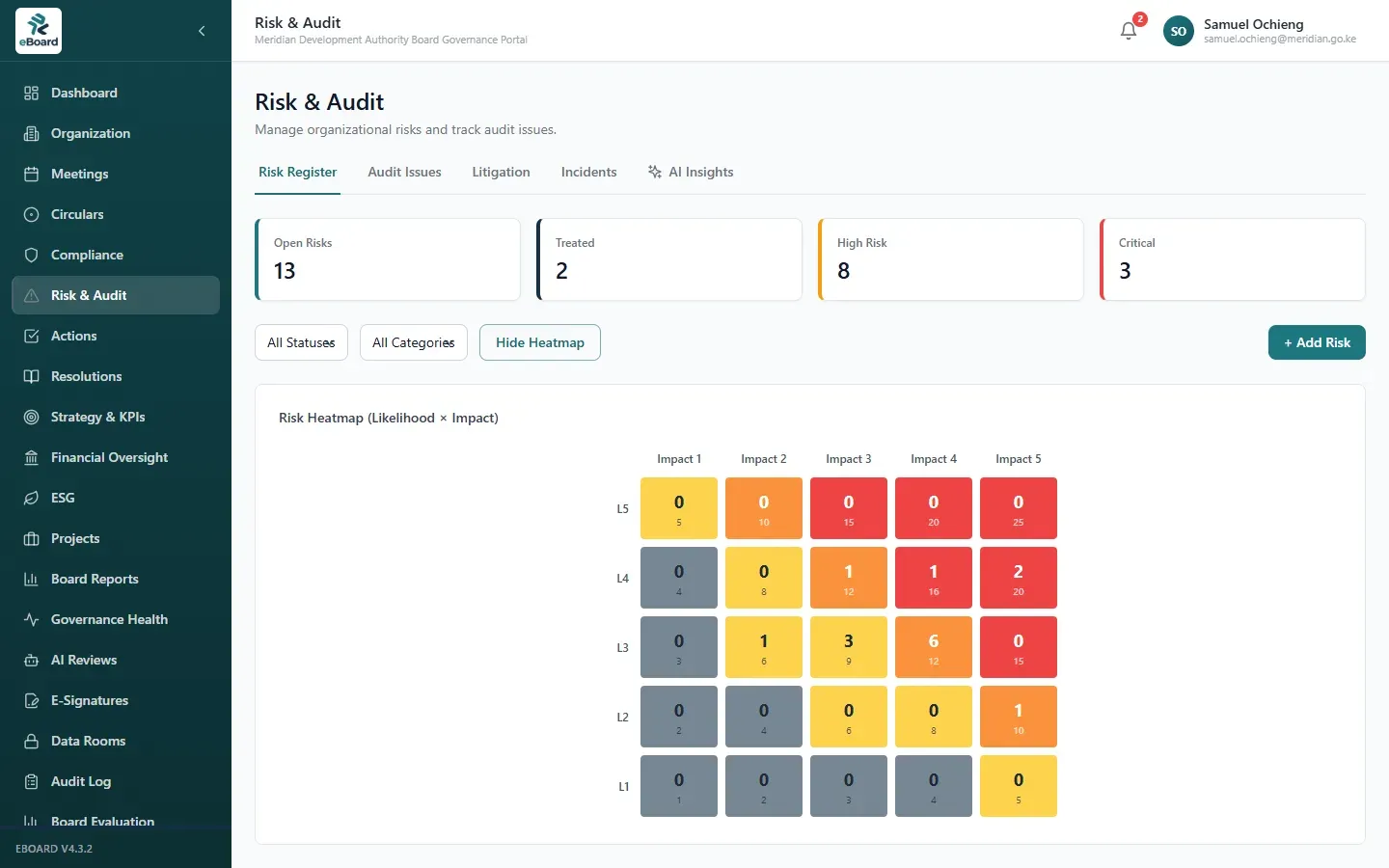Click the L4 Impact 4 heatmap cell
This screenshot has width=1389, height=868.
[934, 578]
